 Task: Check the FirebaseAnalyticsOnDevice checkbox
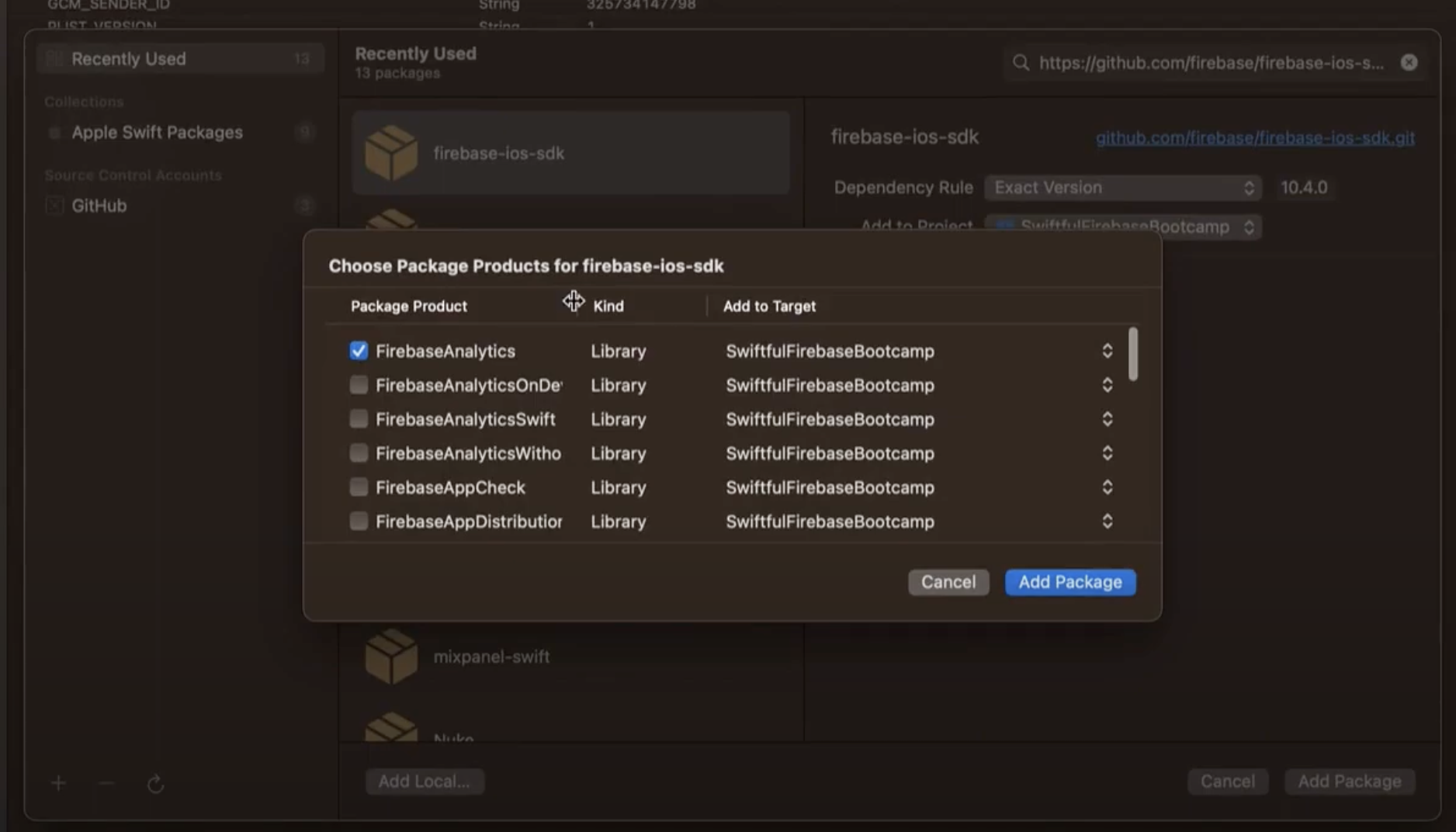click(x=359, y=385)
